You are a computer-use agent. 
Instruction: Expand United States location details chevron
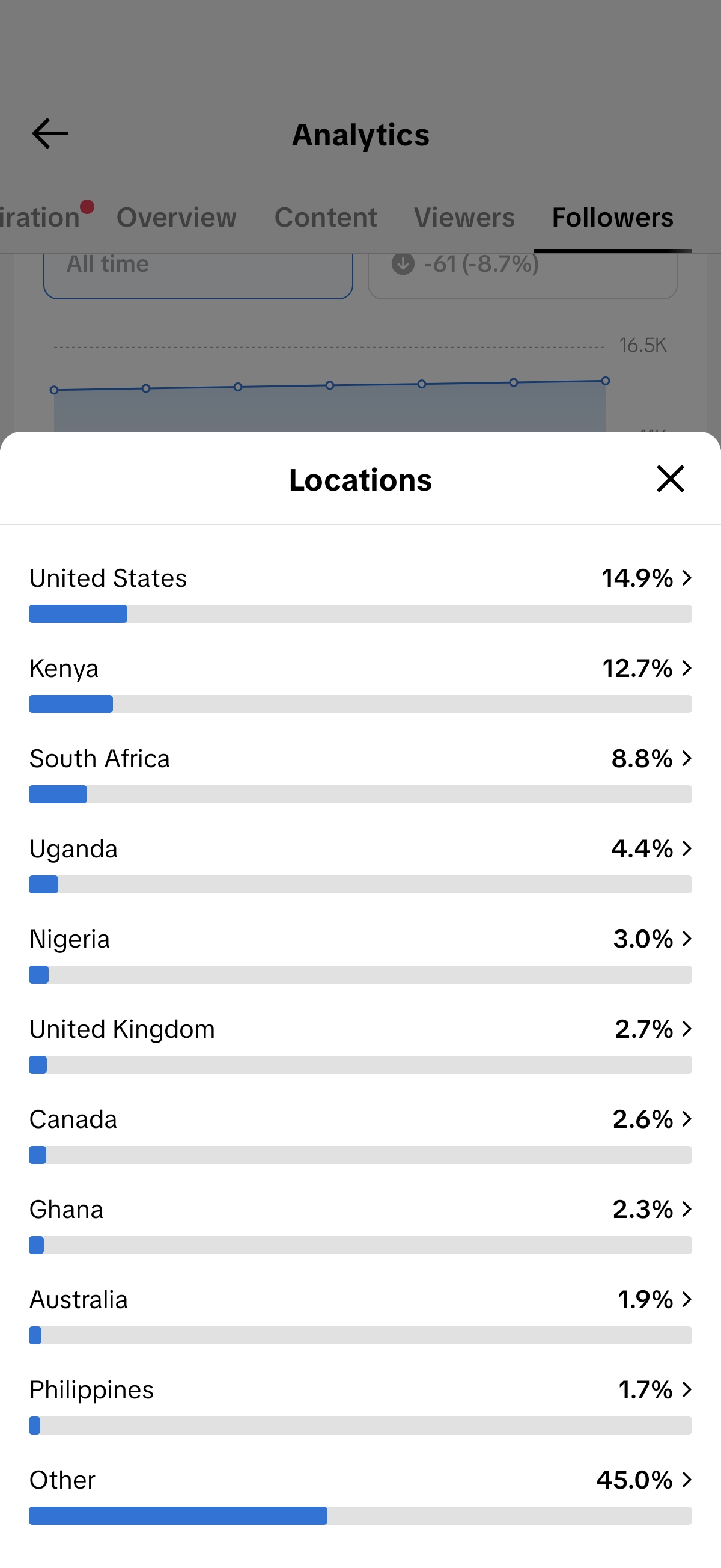coord(687,578)
